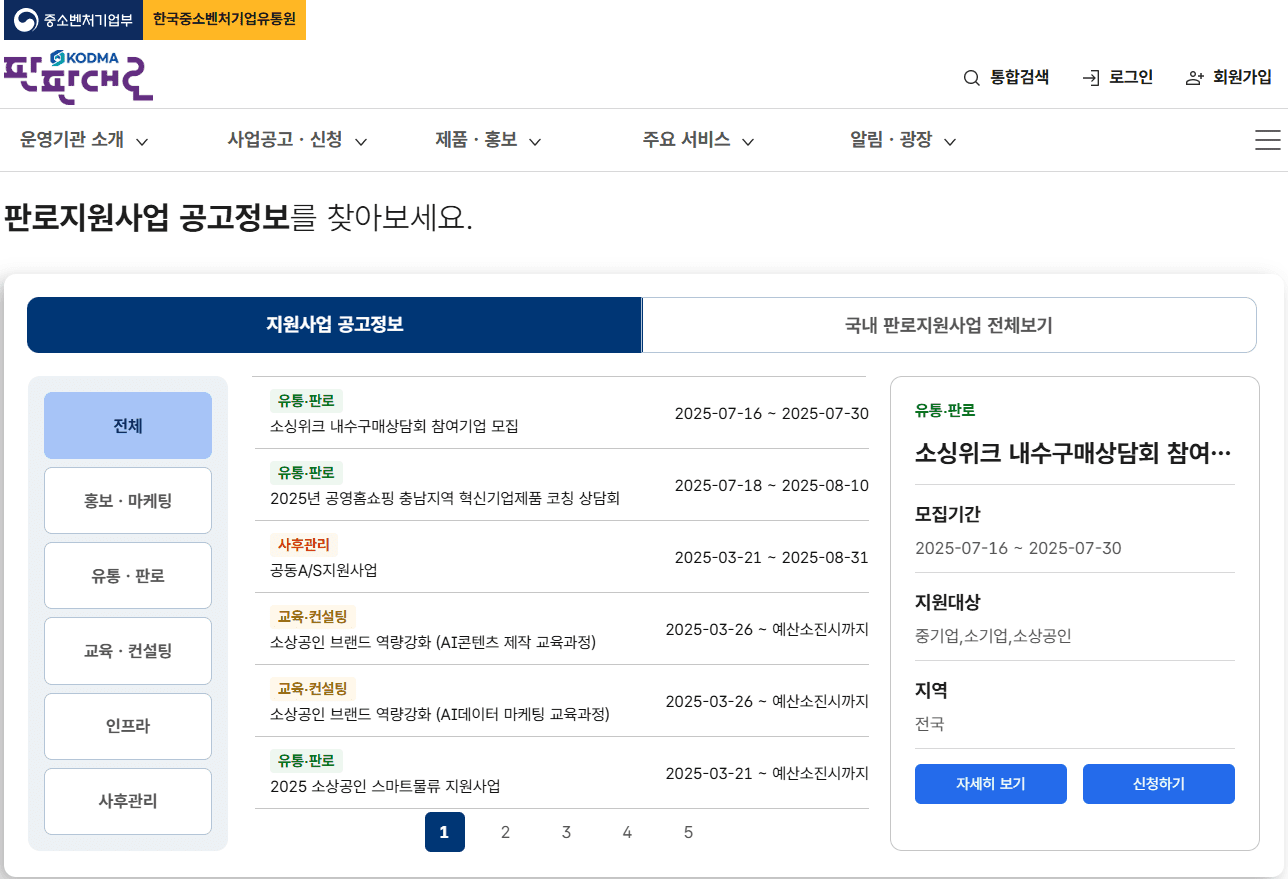Click the 중소벤처기업부 ministry logo
Image resolution: width=1288 pixels, height=879 pixels.
tap(72, 19)
